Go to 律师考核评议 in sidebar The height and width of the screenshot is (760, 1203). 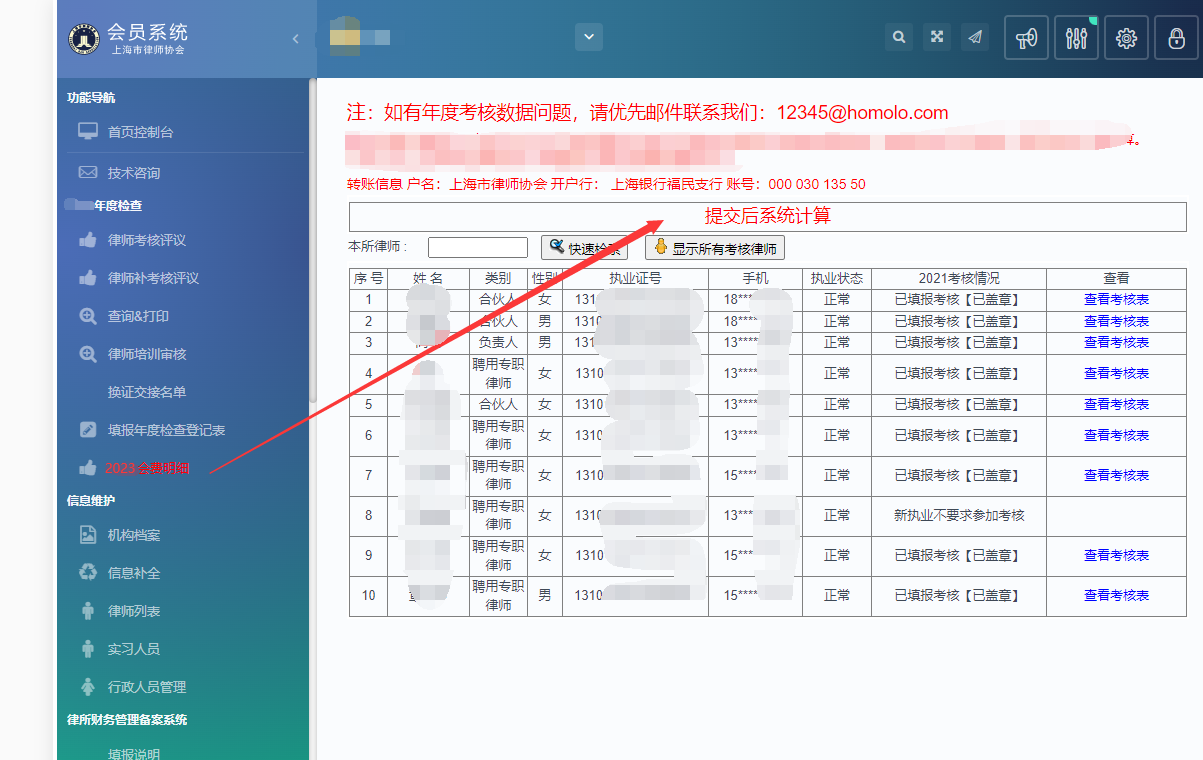click(146, 240)
